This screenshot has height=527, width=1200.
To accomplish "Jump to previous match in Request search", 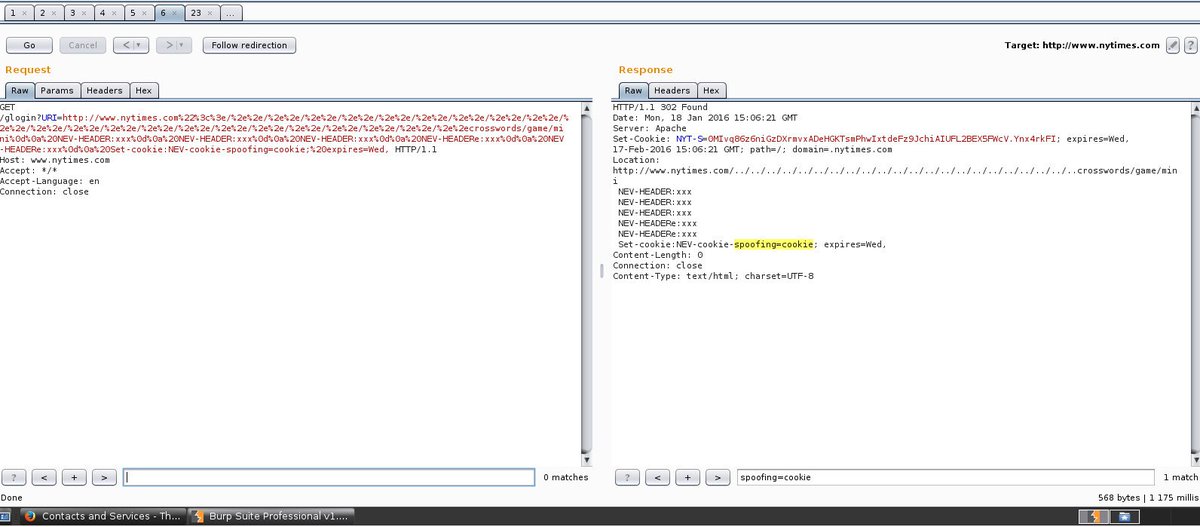I will [x=45, y=478].
